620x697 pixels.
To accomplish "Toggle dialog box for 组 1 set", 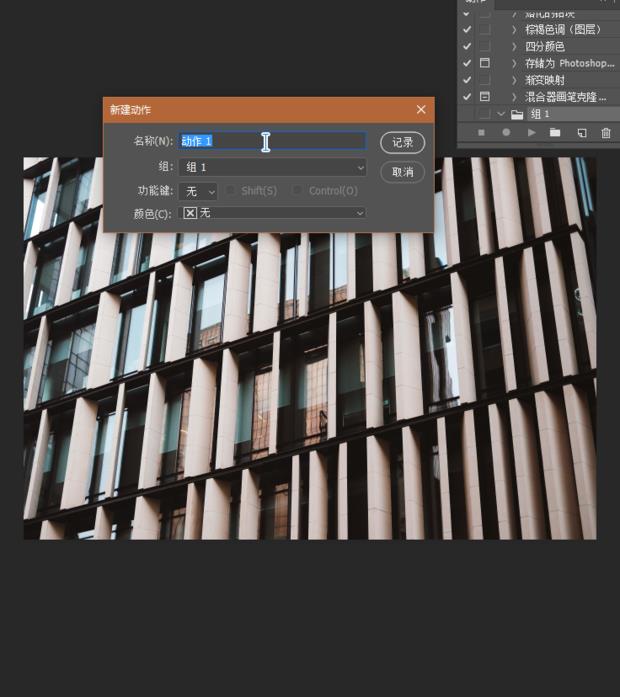I will click(484, 114).
